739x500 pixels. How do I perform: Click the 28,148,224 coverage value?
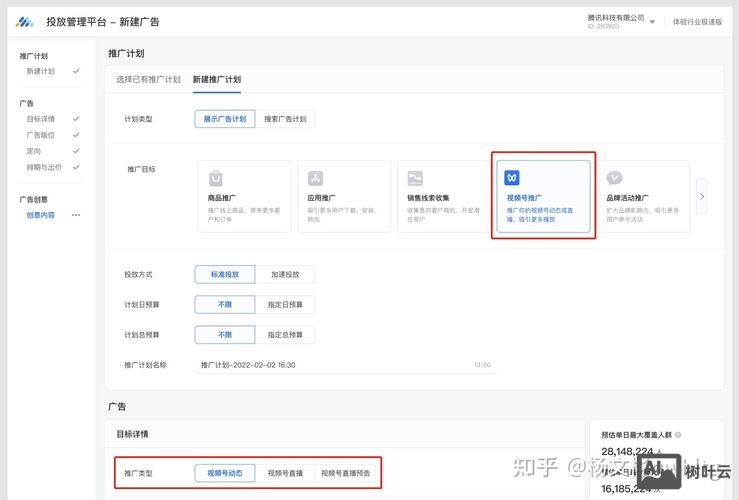click(627, 451)
